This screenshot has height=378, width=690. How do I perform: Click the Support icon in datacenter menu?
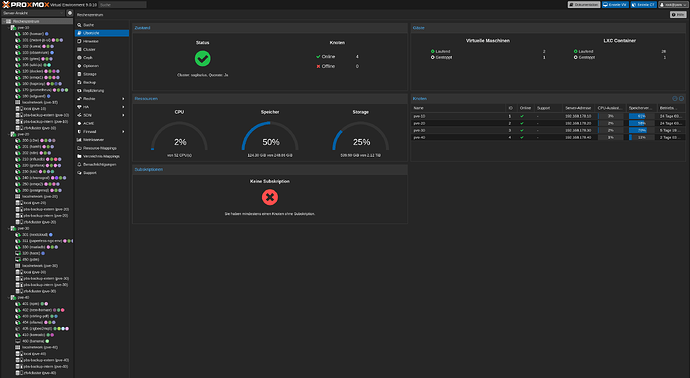[79, 173]
